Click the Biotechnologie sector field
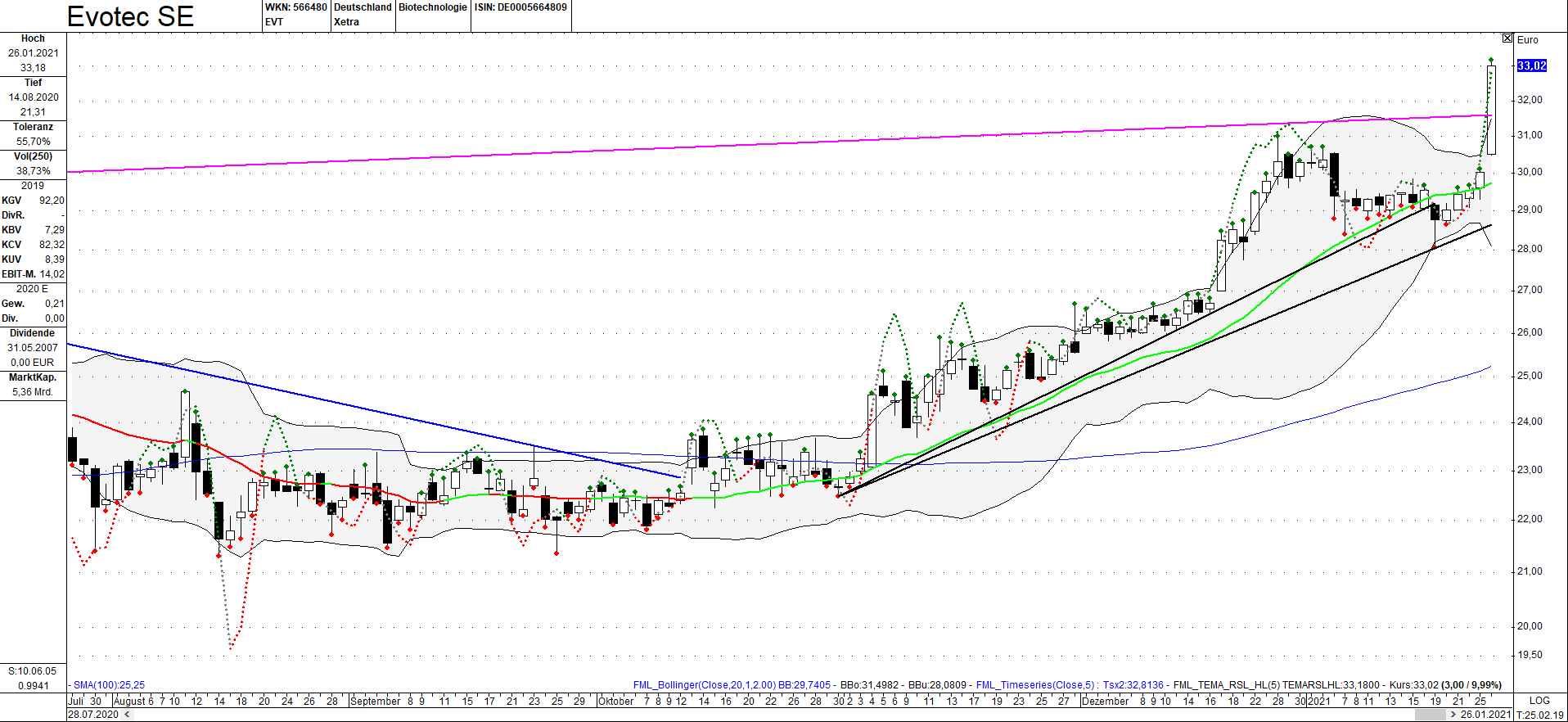This screenshot has width=1568, height=722. click(433, 7)
